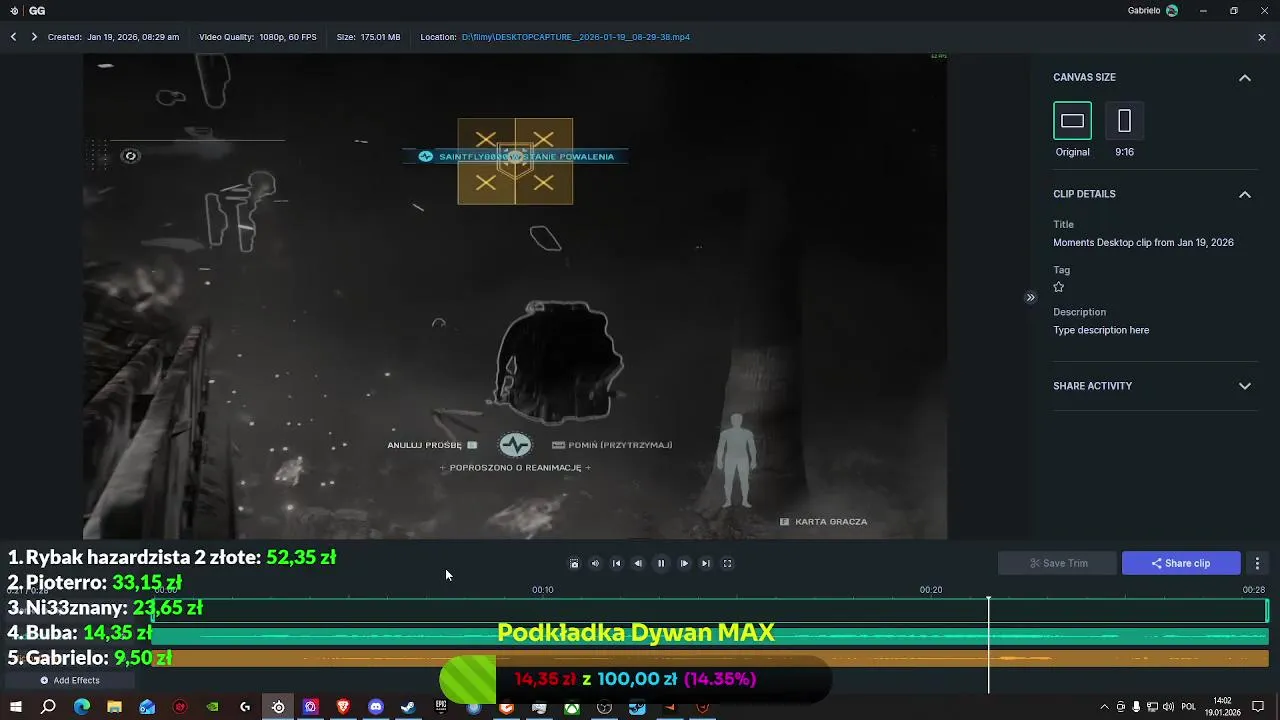Seek to the 00:10 timeline mark
This screenshot has height=720, width=1280.
pyautogui.click(x=542, y=590)
